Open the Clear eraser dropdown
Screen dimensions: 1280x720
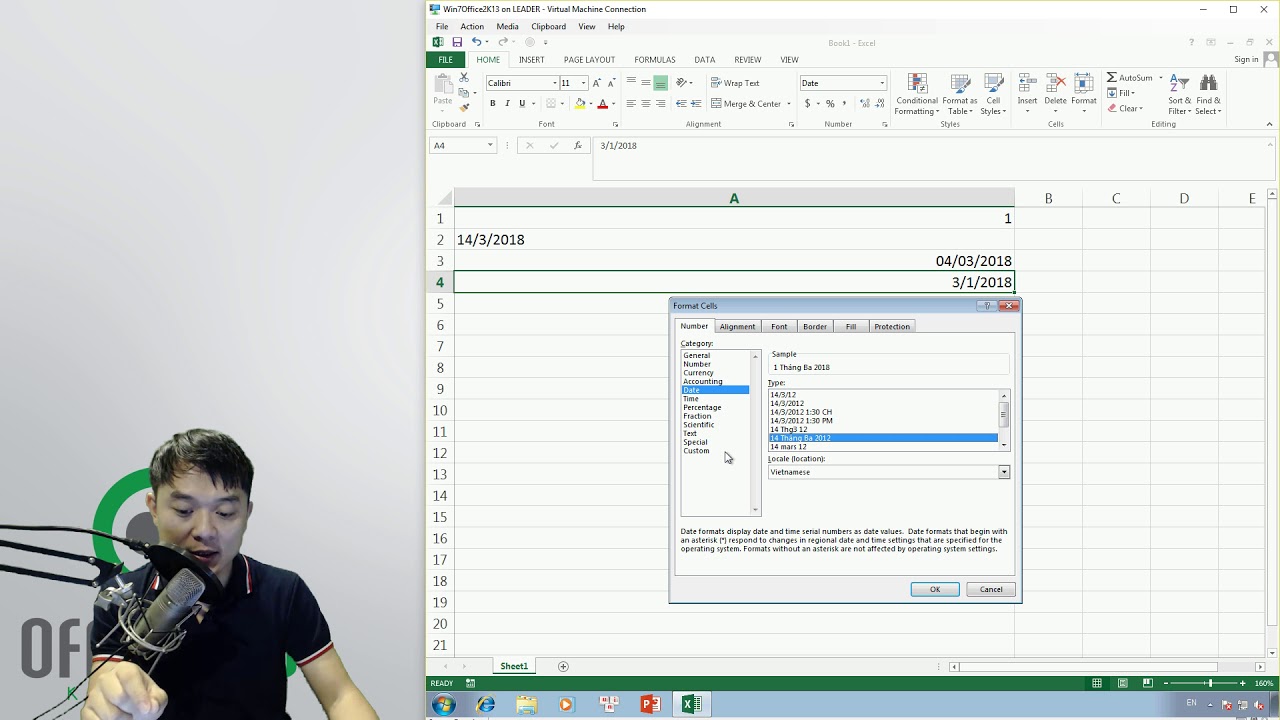(1126, 108)
